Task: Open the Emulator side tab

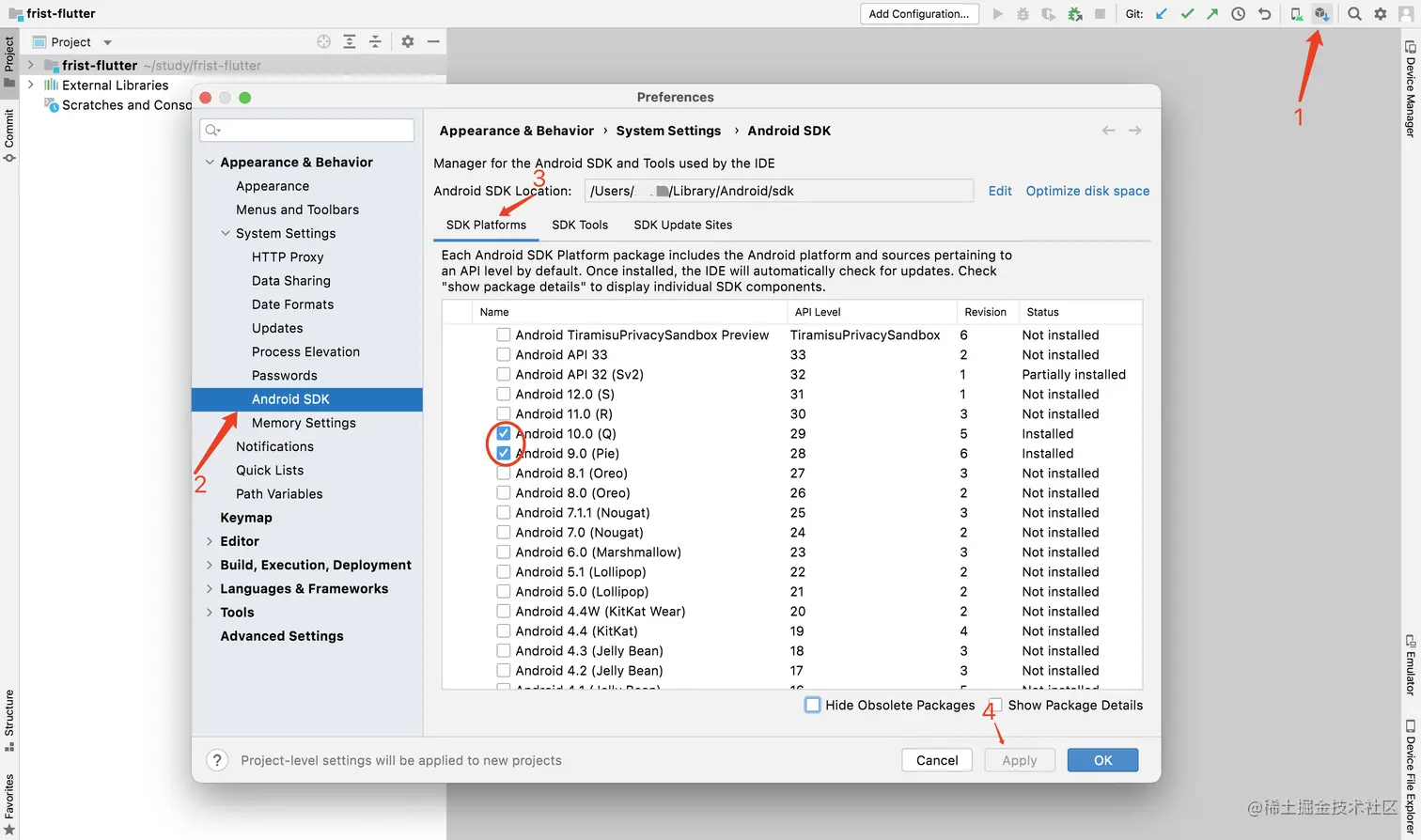Action: tap(1411, 664)
